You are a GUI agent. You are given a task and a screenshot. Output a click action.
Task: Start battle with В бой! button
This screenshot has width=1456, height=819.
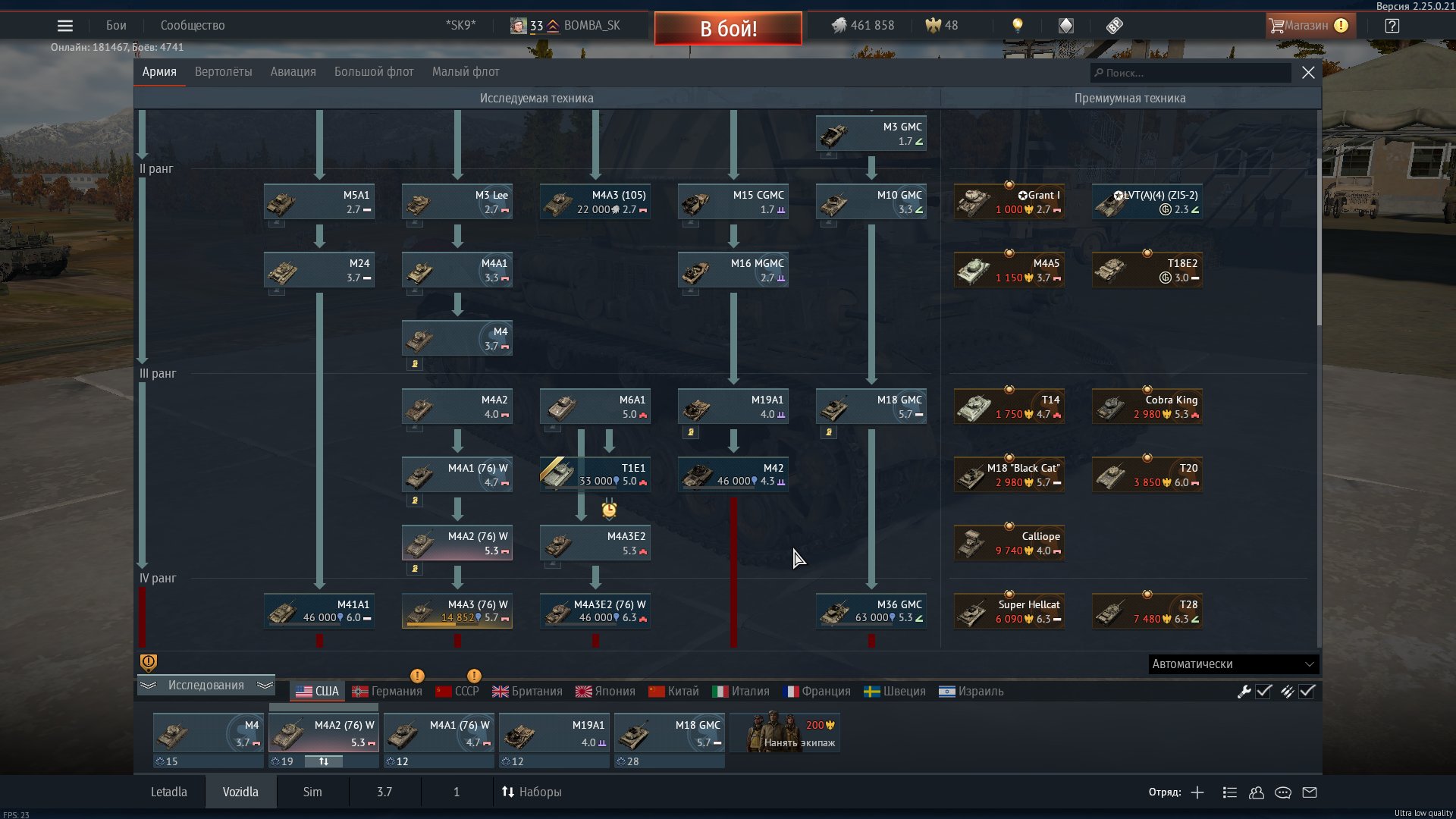728,29
